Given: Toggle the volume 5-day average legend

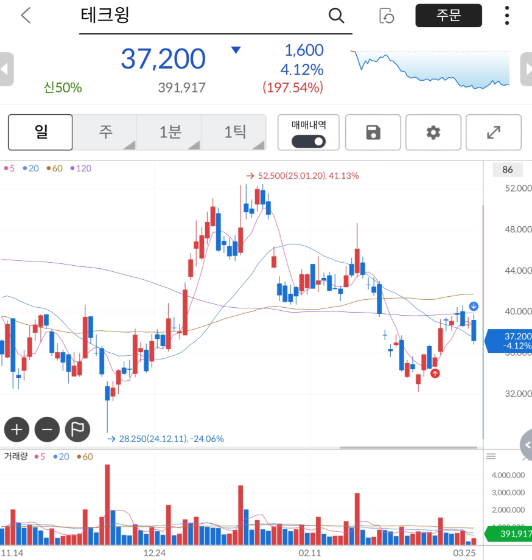Looking at the screenshot, I should point(40,456).
